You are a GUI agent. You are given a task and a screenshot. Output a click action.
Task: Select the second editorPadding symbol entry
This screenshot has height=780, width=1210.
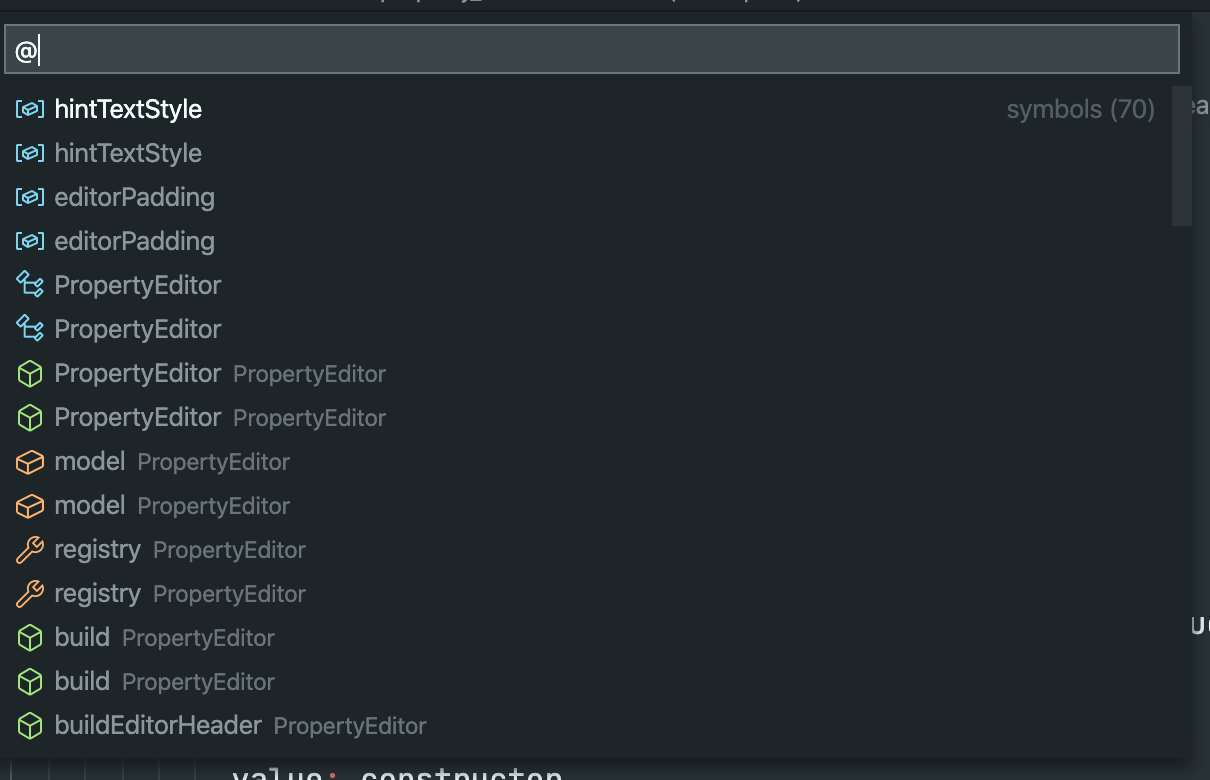click(x=588, y=241)
